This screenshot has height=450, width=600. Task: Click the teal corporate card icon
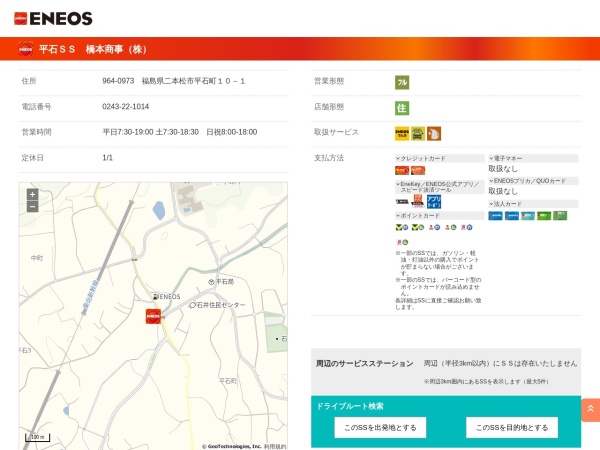[528, 216]
